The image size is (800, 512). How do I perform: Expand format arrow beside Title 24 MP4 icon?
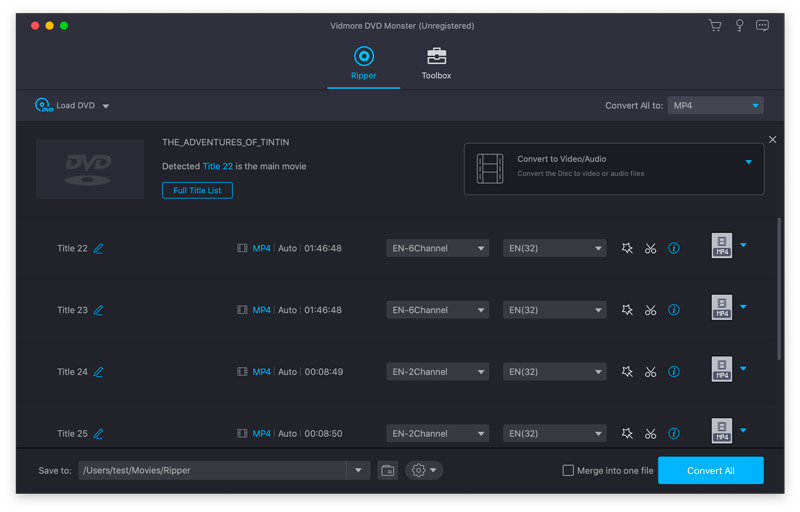pyautogui.click(x=743, y=368)
